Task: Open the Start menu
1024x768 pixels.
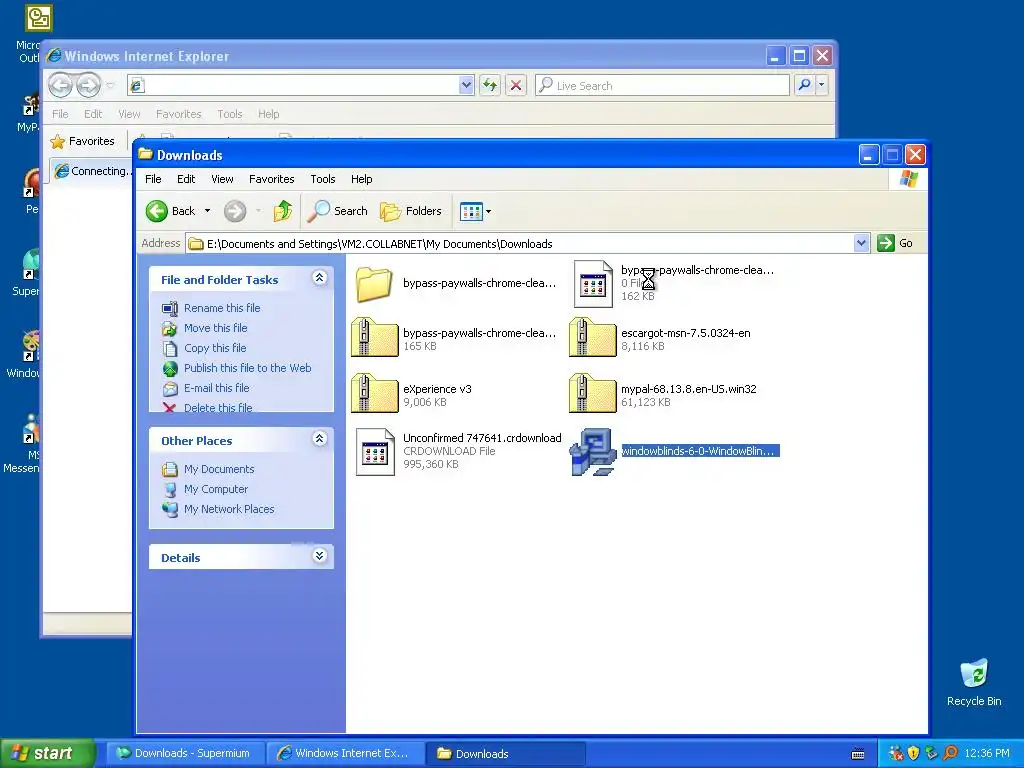Action: coord(46,753)
